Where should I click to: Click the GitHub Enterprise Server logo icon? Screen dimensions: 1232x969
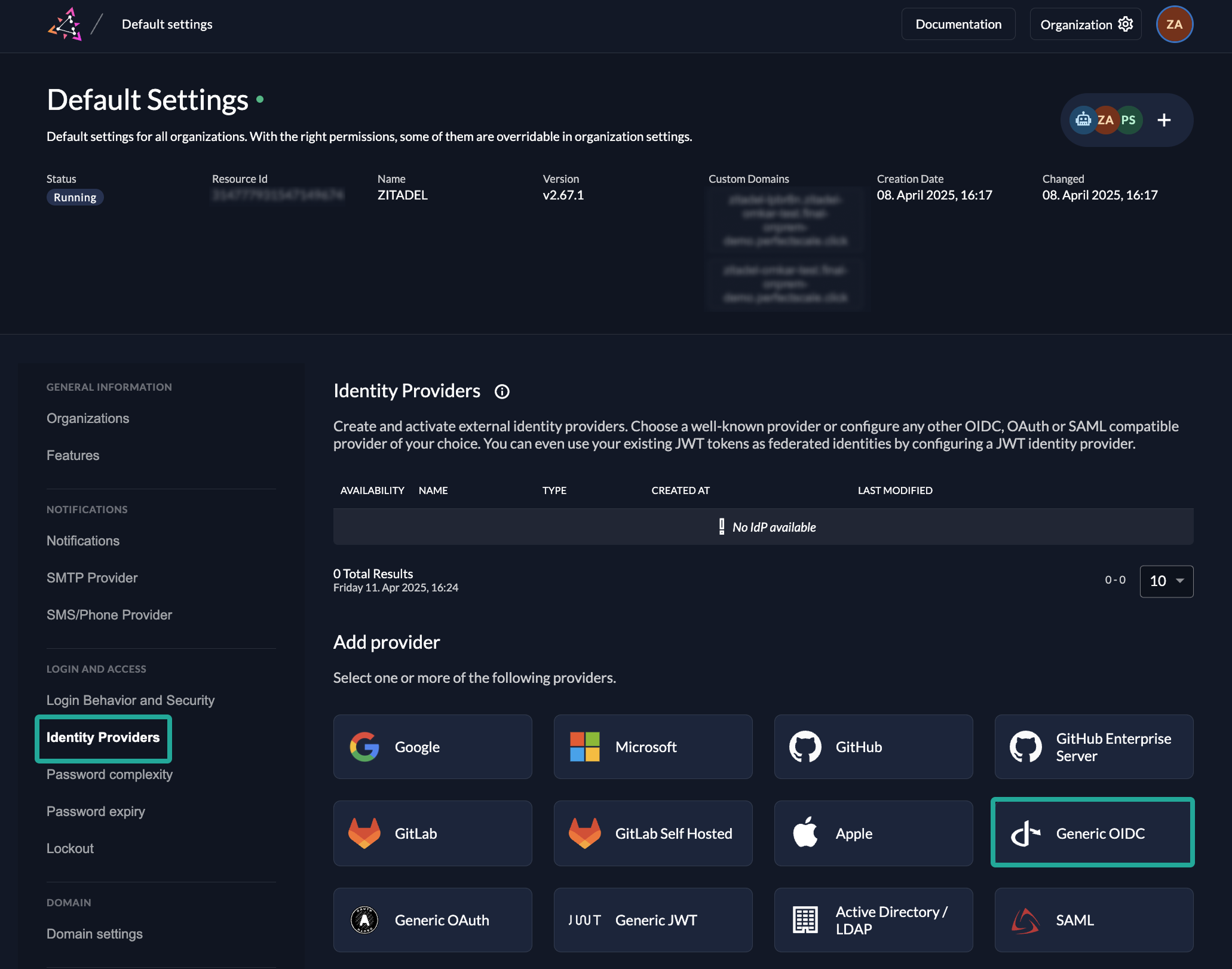(1026, 747)
